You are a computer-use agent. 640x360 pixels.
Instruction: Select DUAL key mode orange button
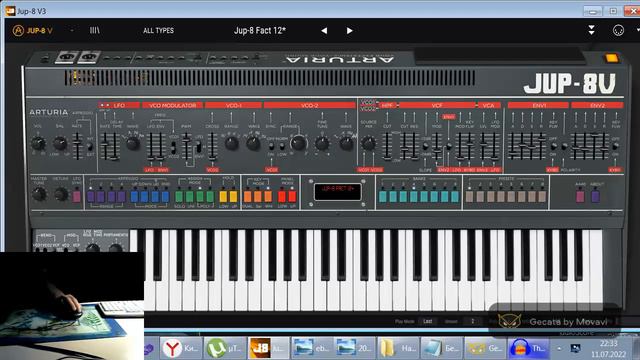(247, 197)
